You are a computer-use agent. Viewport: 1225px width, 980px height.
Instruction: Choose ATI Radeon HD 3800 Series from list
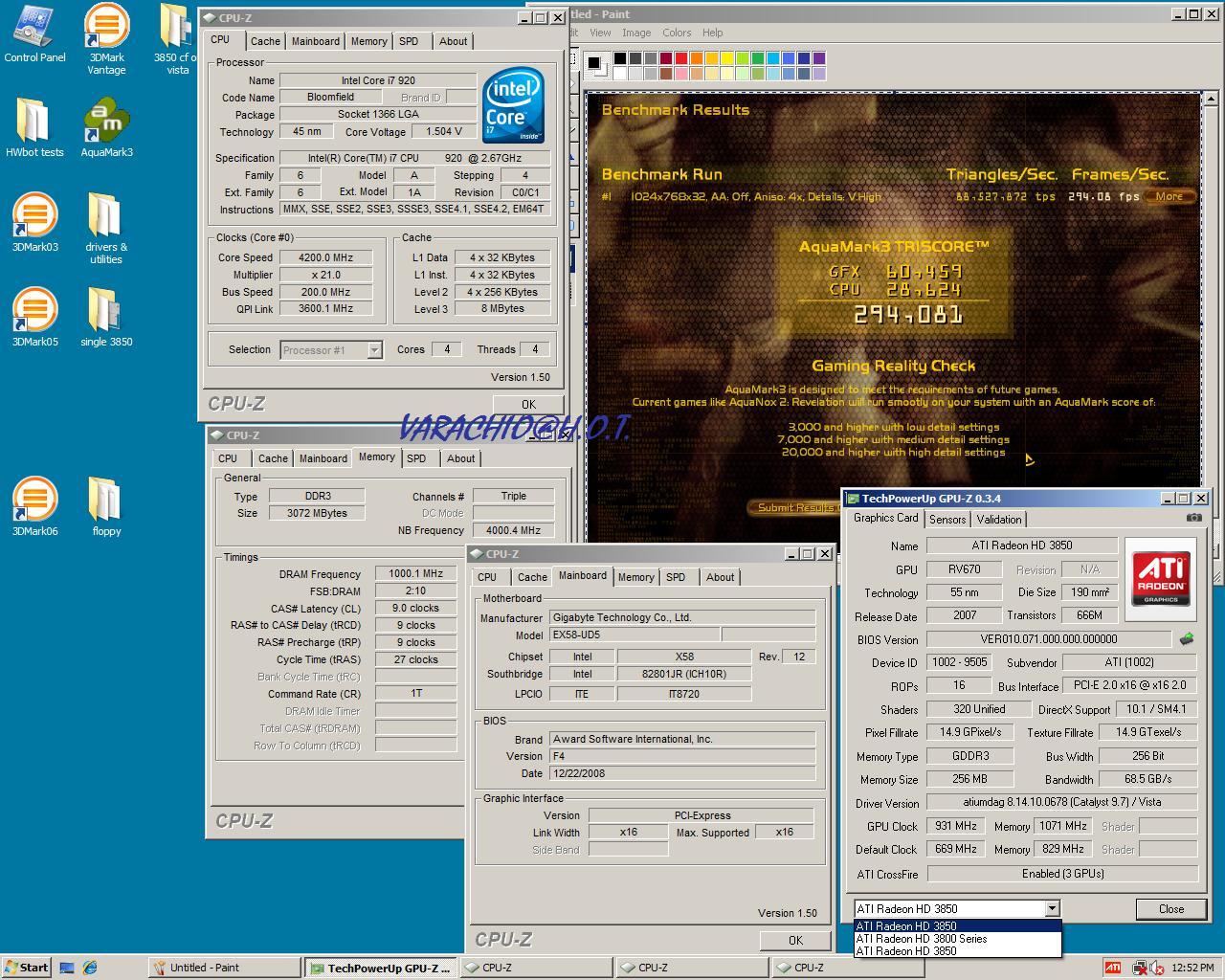[x=957, y=939]
